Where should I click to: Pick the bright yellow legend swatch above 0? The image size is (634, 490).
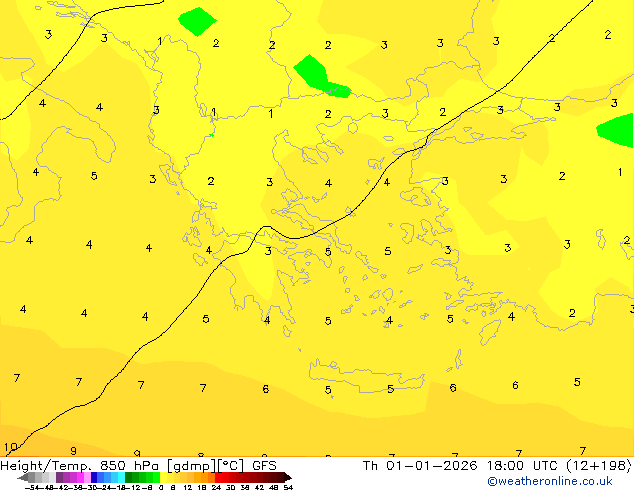click(x=163, y=477)
